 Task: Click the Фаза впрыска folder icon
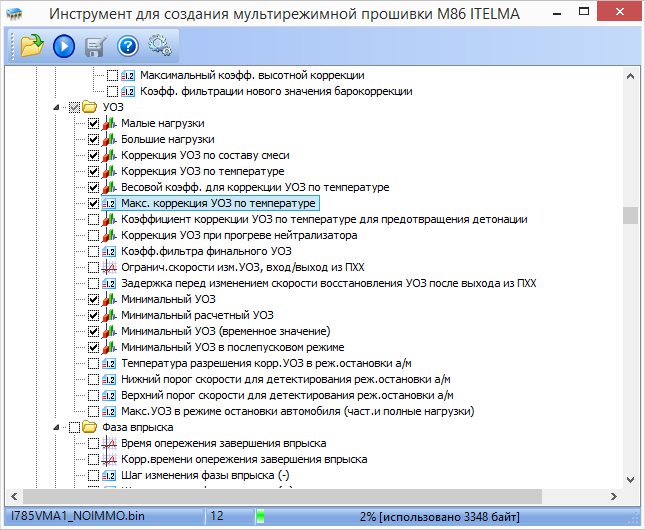tap(90, 427)
